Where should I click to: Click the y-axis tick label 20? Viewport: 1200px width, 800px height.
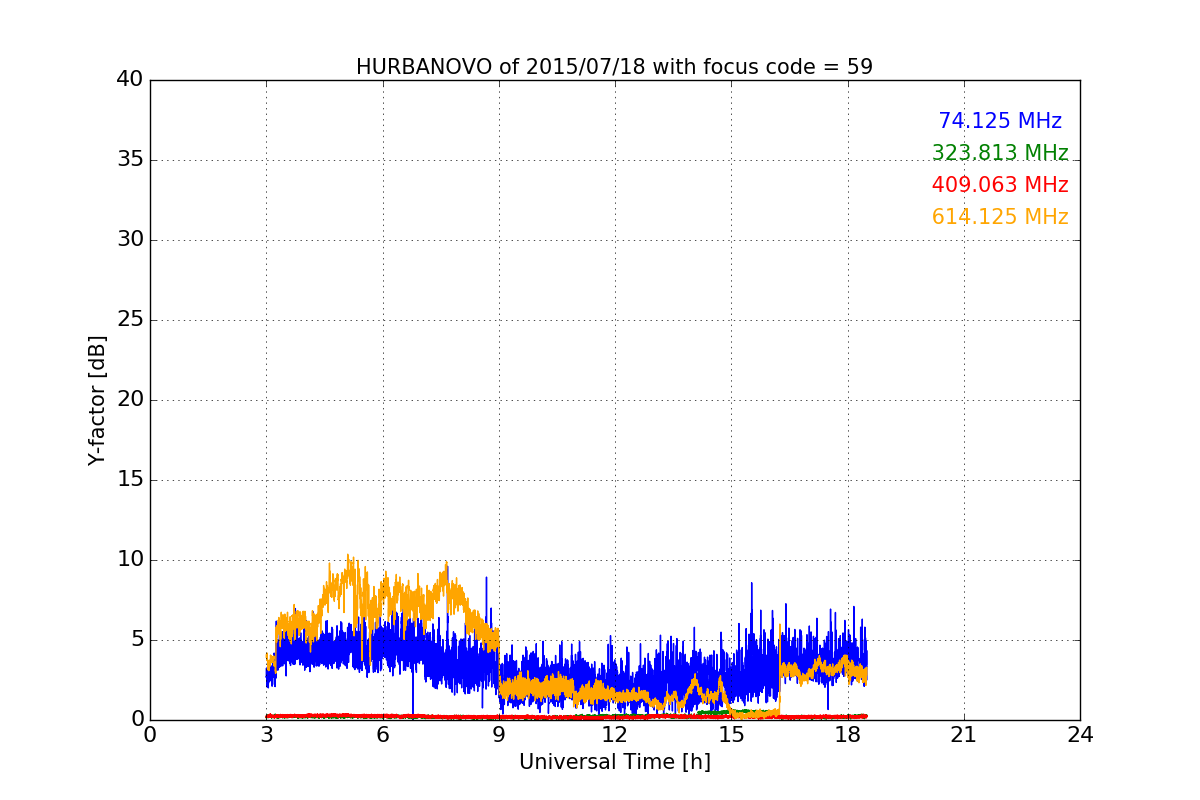pyautogui.click(x=130, y=400)
